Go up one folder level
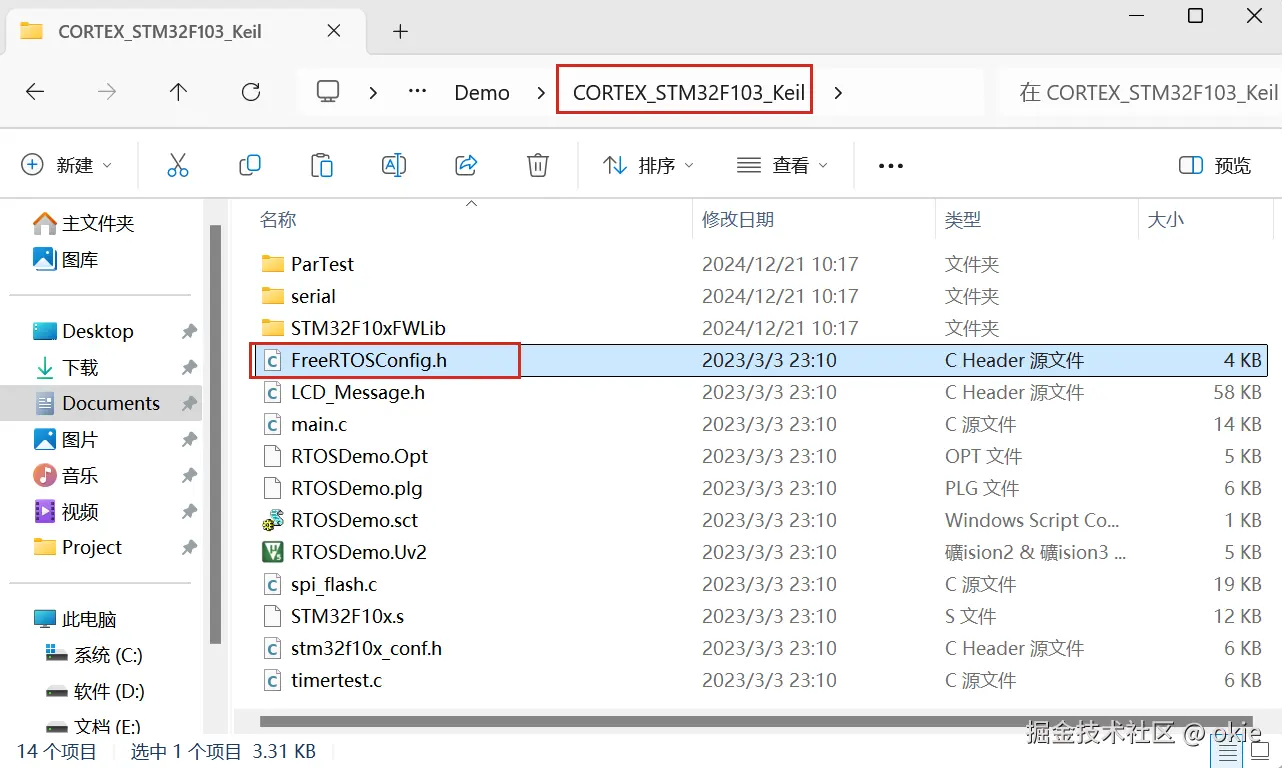Image resolution: width=1283 pixels, height=768 pixels. point(178,92)
